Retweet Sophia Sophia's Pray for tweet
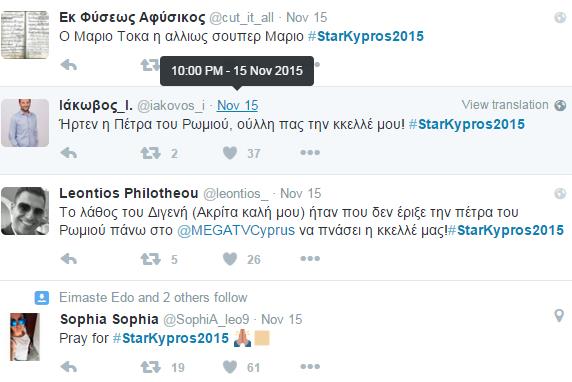 tap(151, 367)
